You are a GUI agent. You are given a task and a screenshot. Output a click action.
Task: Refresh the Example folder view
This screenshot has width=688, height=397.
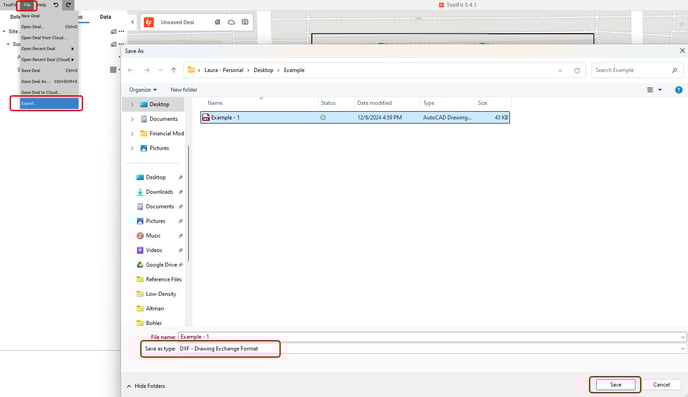pos(577,71)
